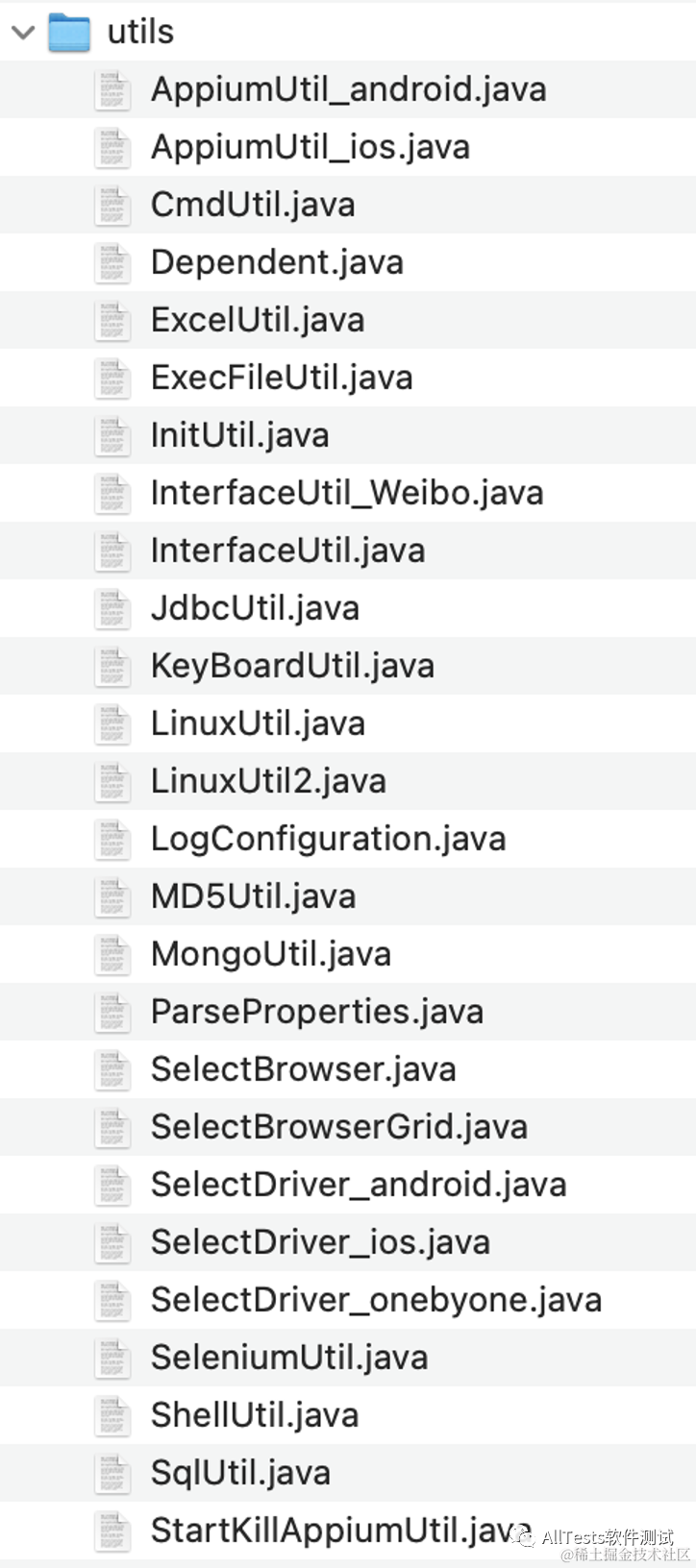Viewport: 696px width, 1568px height.
Task: Select the LogConfiguration.java file
Action: pyautogui.click(x=328, y=840)
